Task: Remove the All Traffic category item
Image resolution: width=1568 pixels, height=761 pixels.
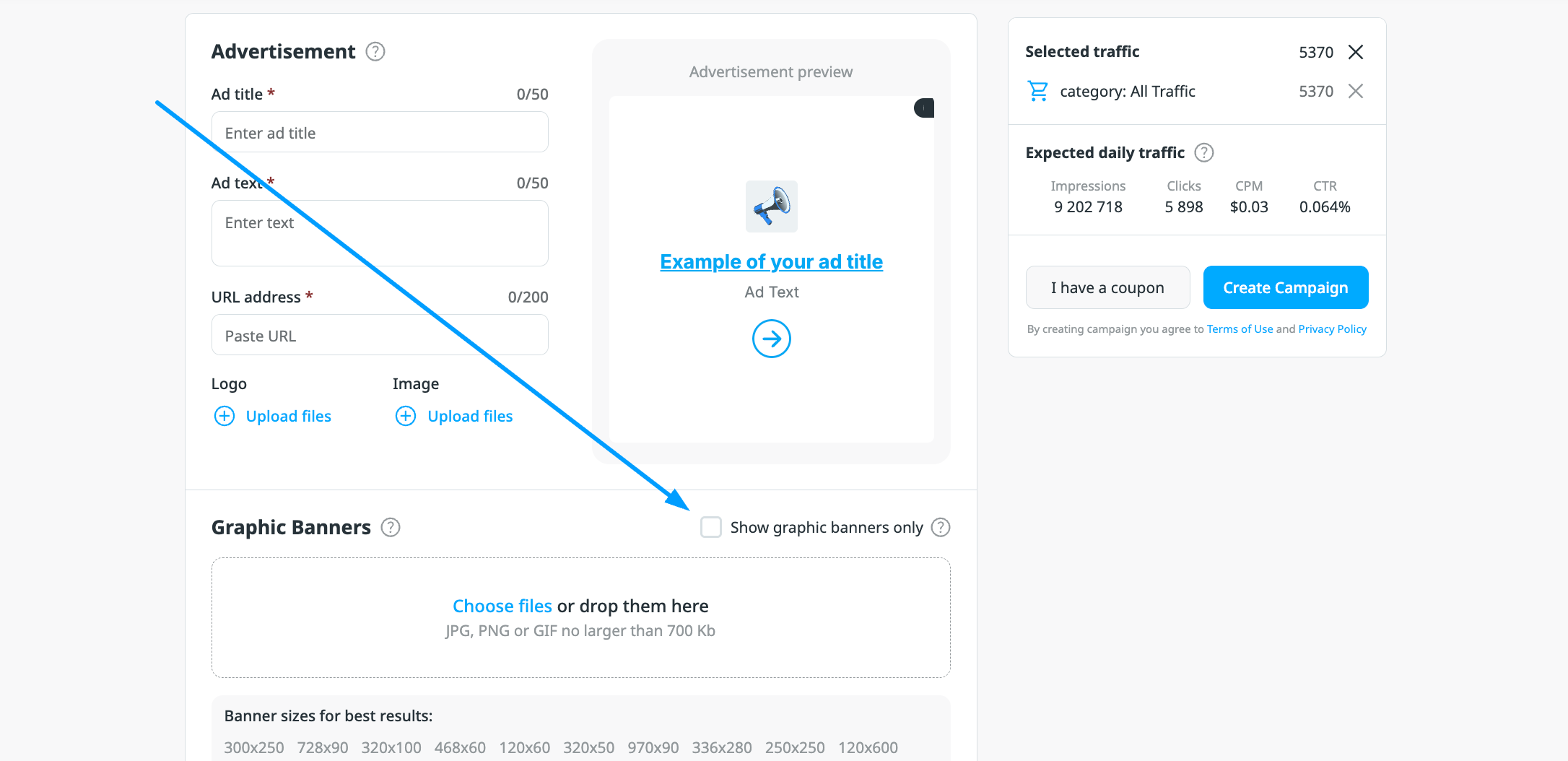Action: tap(1356, 92)
